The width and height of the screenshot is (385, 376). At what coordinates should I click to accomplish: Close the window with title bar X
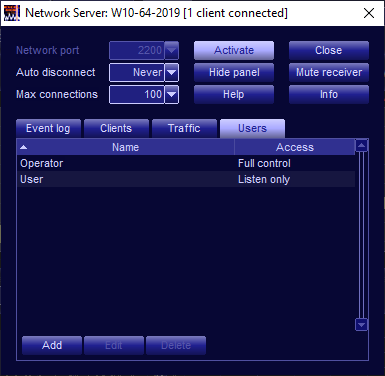[x=369, y=13]
